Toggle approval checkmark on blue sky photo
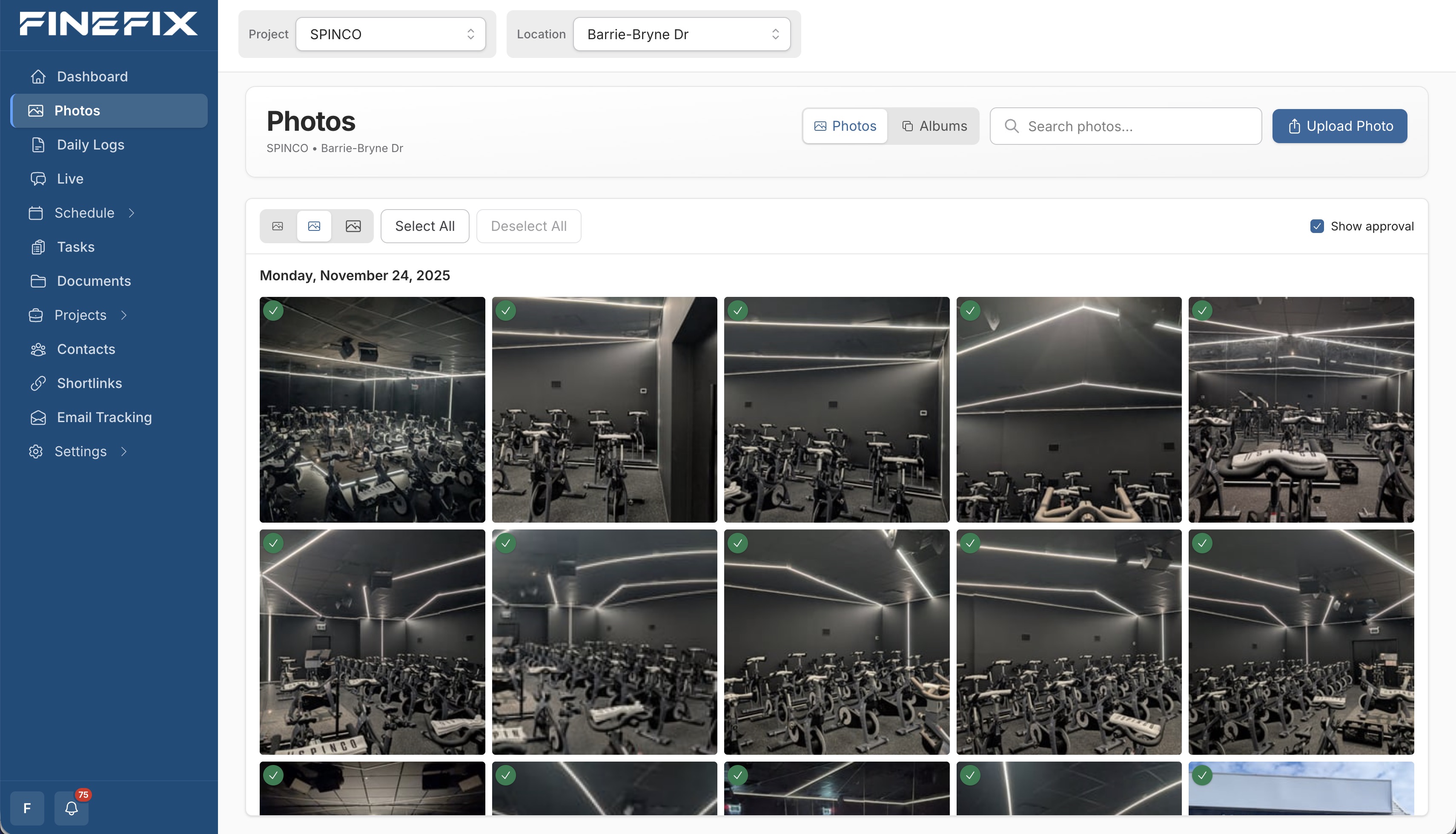Viewport: 1456px width, 834px height. coord(1202,776)
